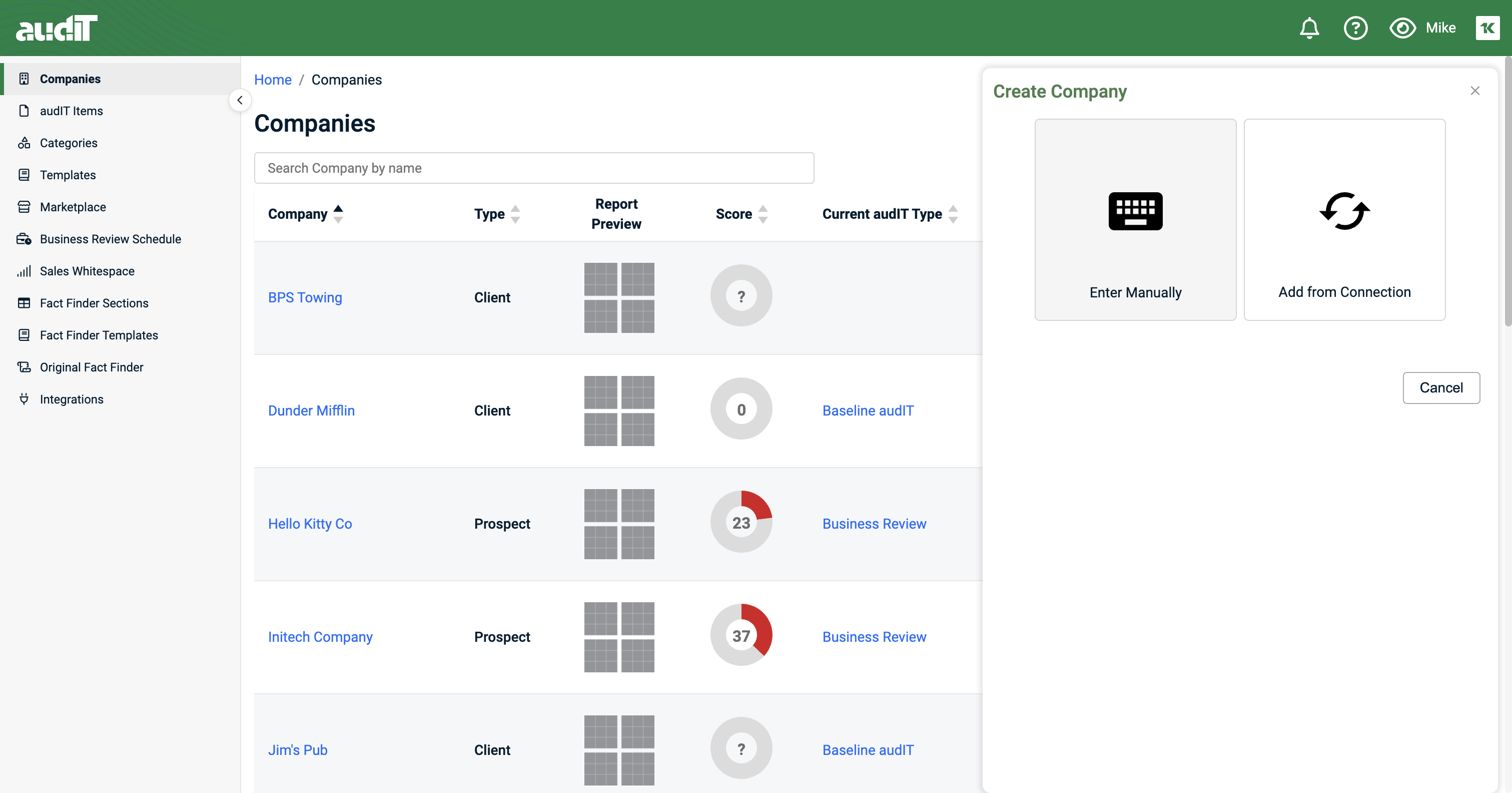Click Cancel in Create Company panel

click(1441, 387)
